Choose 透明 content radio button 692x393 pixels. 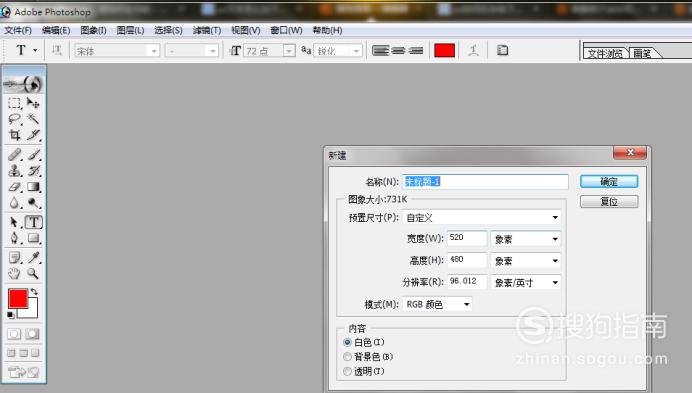347,371
